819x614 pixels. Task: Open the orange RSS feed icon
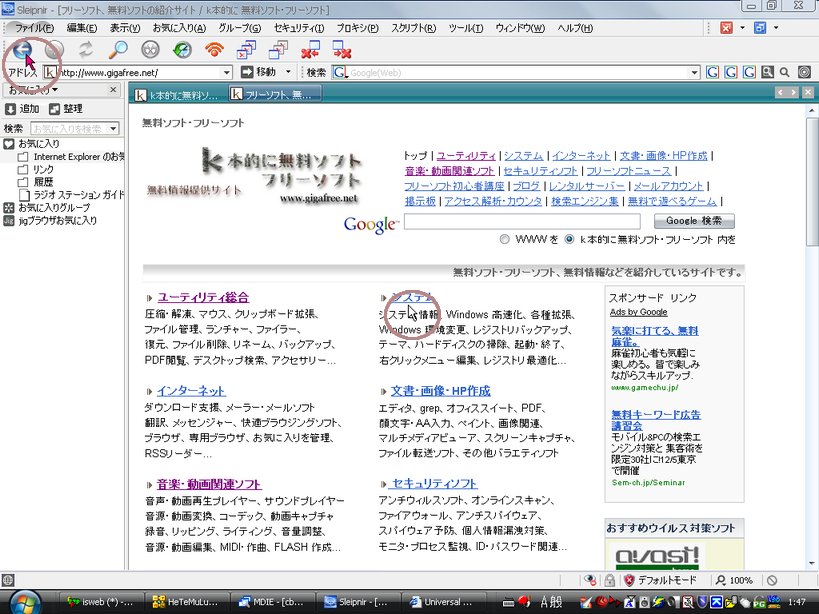214,50
